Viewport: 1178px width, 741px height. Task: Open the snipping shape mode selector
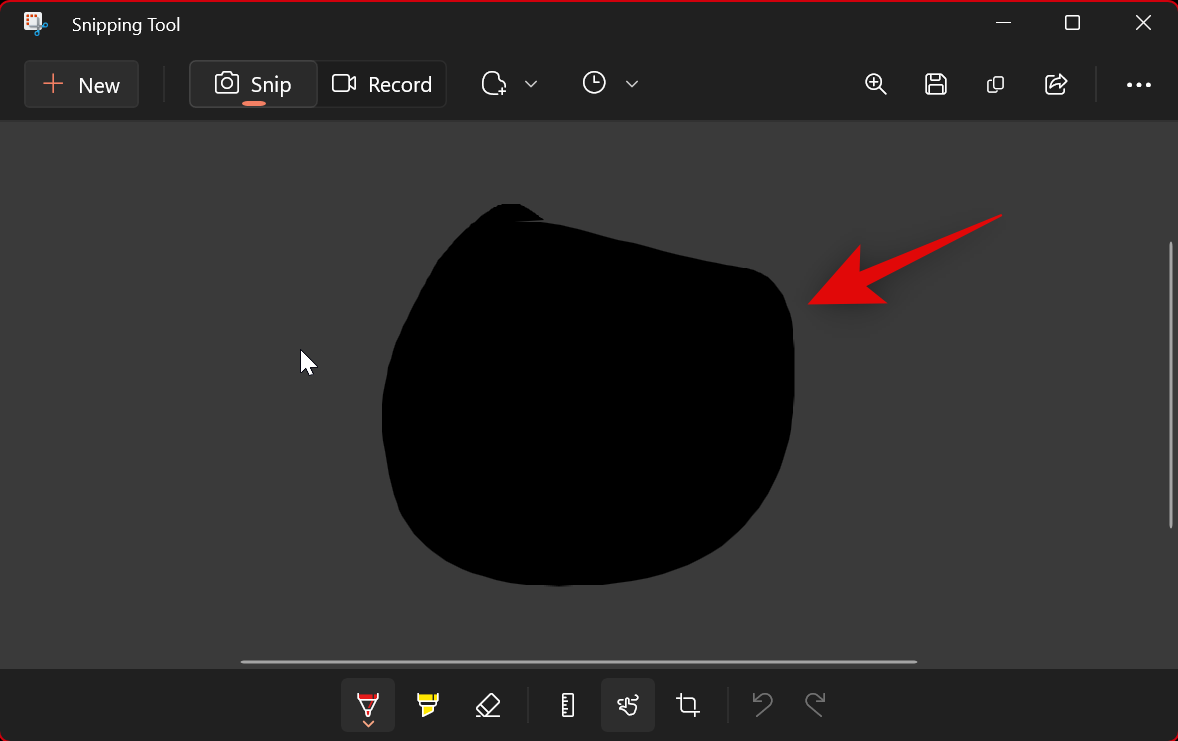494,83
